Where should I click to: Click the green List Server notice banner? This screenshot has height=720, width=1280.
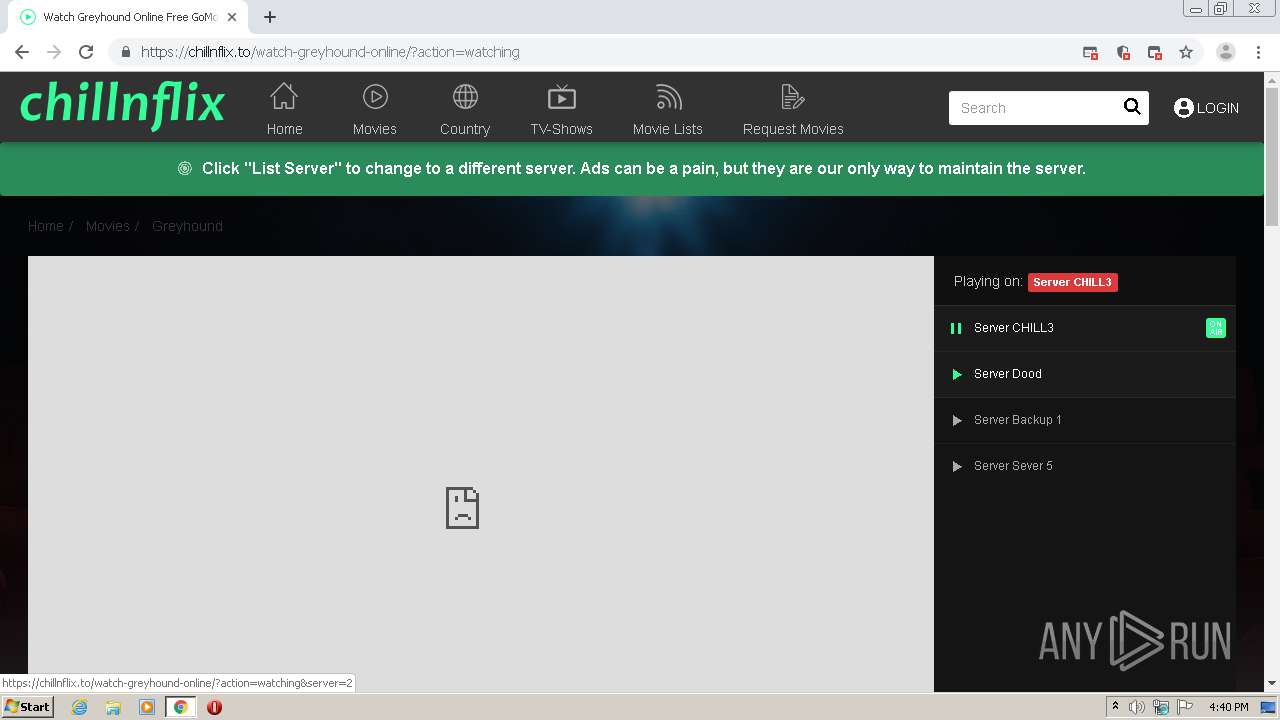tap(632, 169)
